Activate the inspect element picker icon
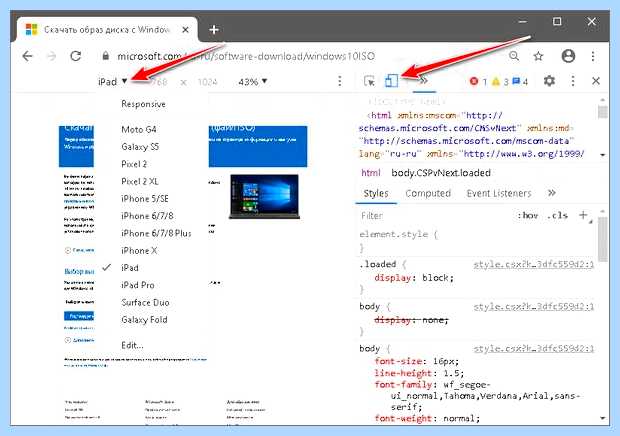This screenshot has height=436, width=620. [x=369, y=81]
